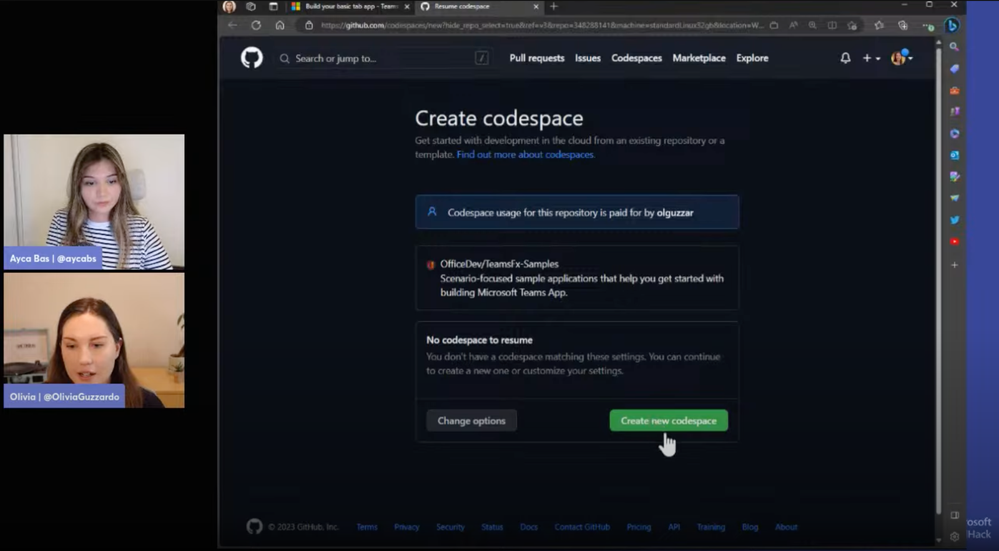The image size is (999, 551).
Task: Close the Resume codespace tab
Action: point(536,6)
